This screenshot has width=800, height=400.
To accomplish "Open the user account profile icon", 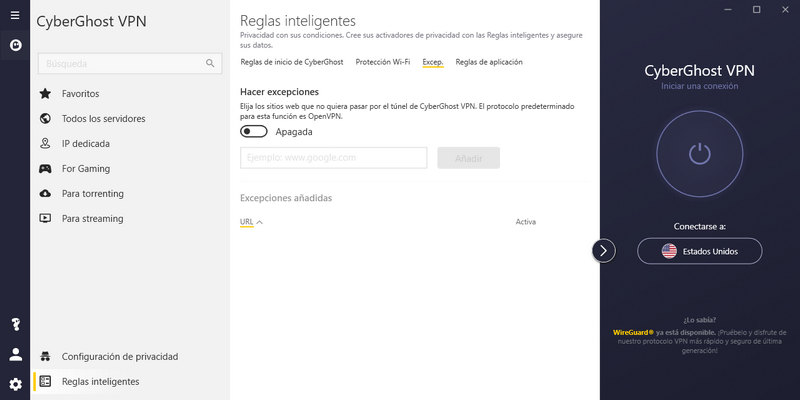I will [15, 354].
